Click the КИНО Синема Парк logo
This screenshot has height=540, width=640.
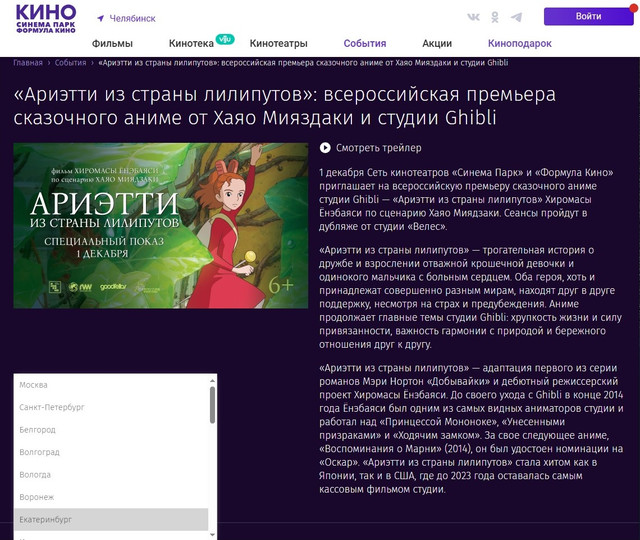click(x=46, y=18)
